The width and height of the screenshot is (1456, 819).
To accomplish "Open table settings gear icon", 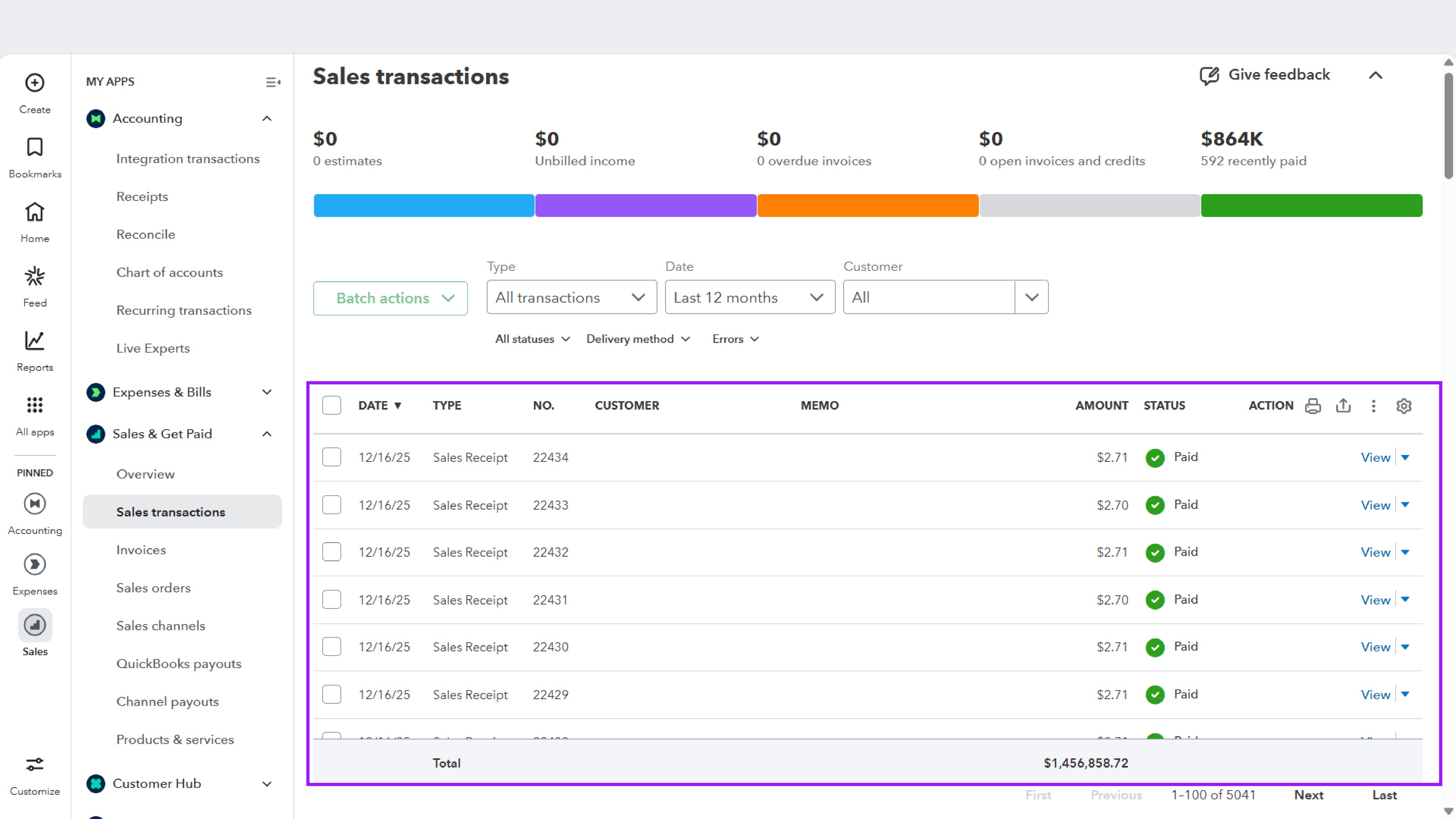I will (1403, 406).
